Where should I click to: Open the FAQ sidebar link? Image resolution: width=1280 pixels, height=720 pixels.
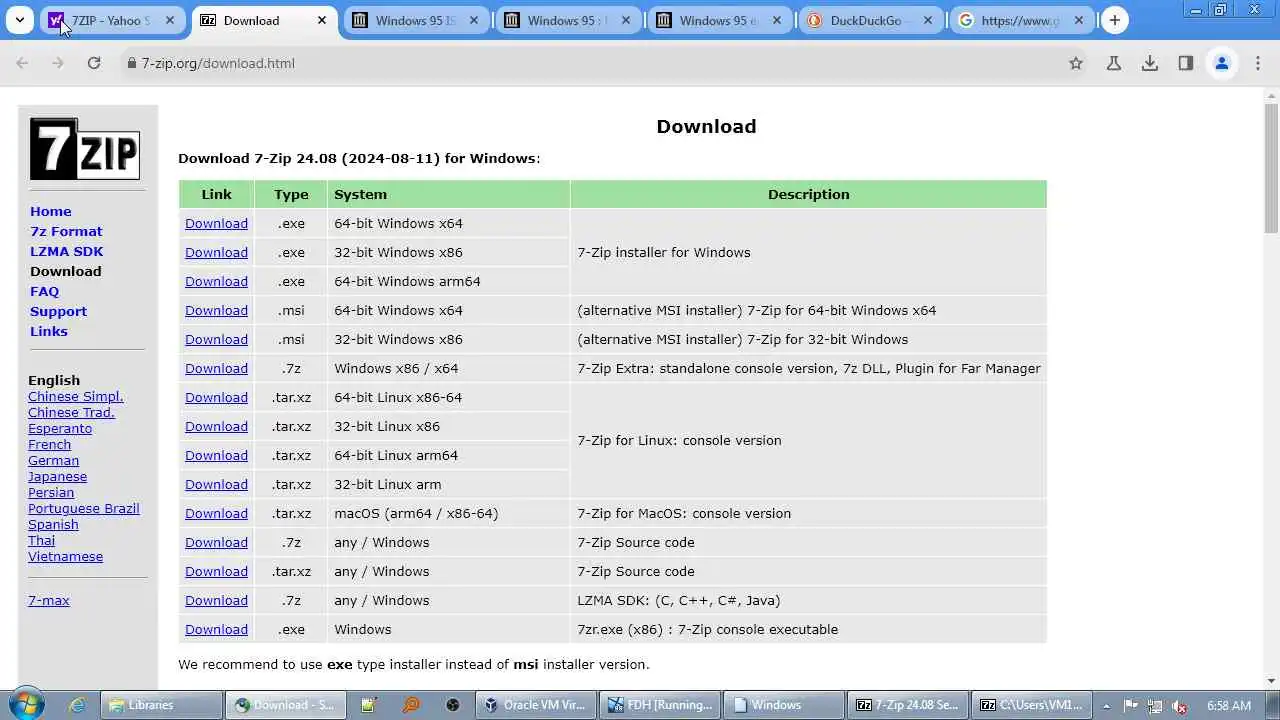(44, 291)
